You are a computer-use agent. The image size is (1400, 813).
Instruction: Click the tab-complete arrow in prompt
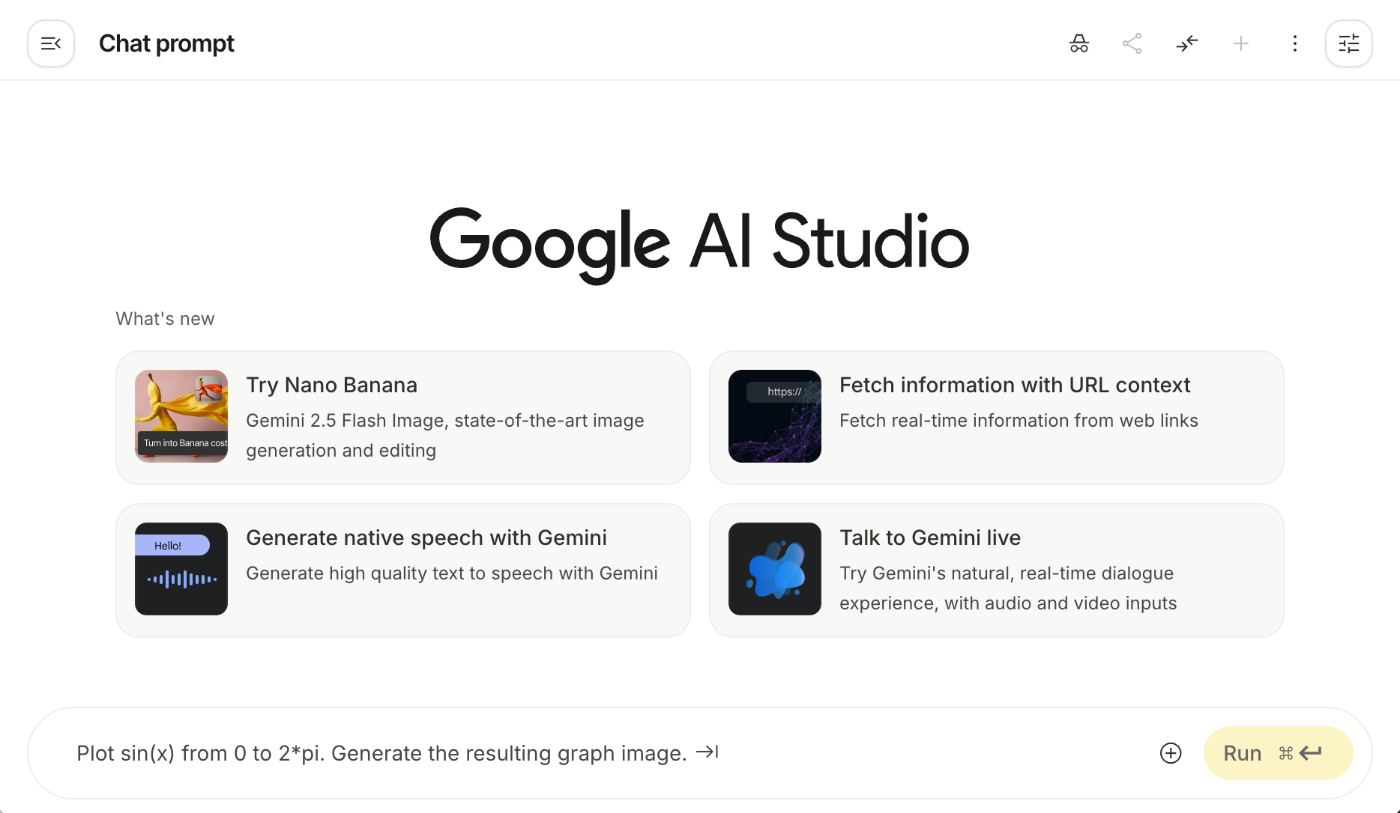[x=708, y=752]
